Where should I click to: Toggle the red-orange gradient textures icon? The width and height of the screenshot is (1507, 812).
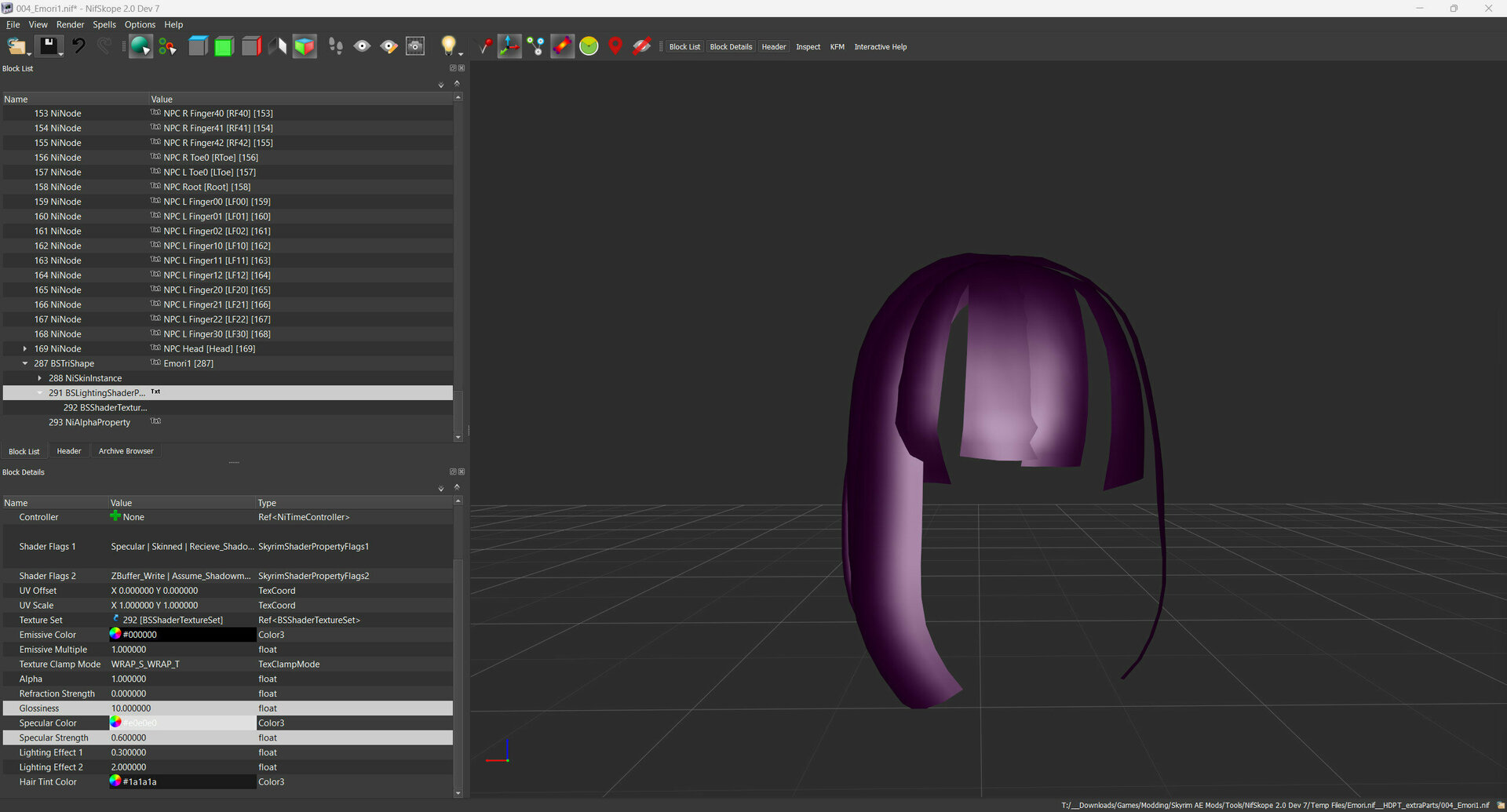[563, 46]
